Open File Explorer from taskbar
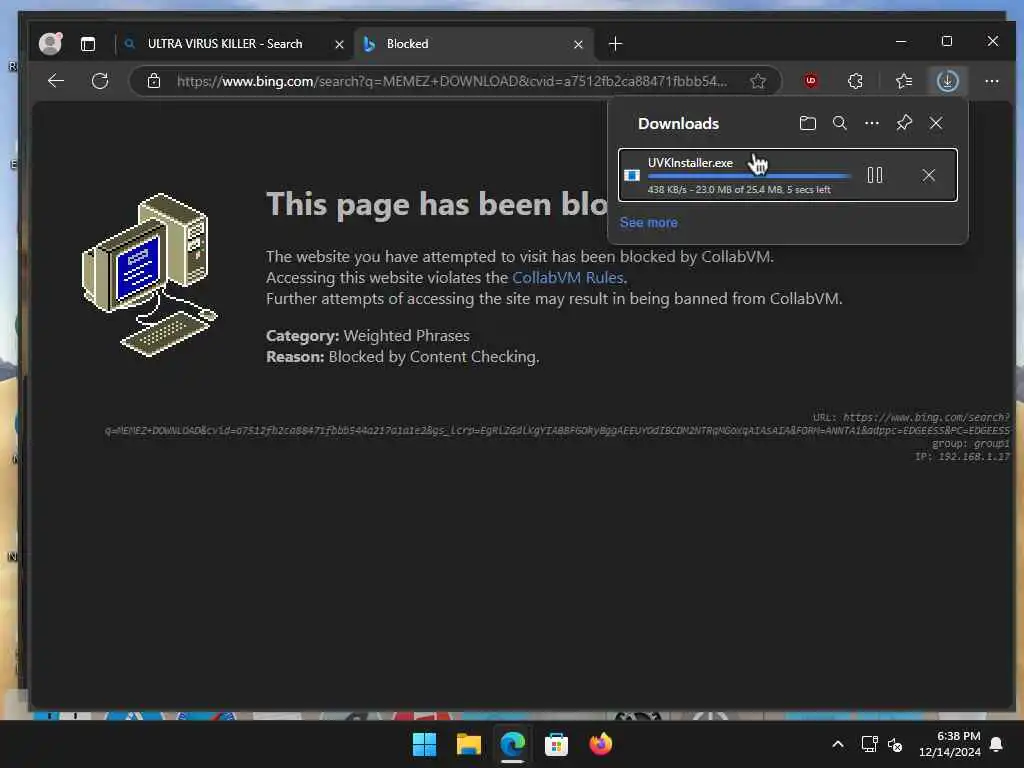Screen dimensions: 1024x768 point(468,744)
